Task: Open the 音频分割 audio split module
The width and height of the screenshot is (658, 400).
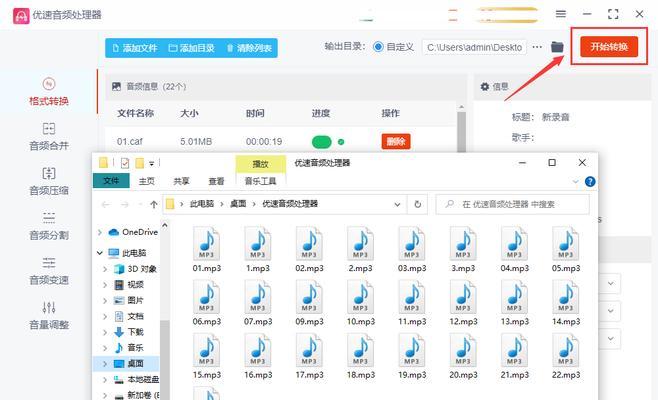Action: (49, 226)
